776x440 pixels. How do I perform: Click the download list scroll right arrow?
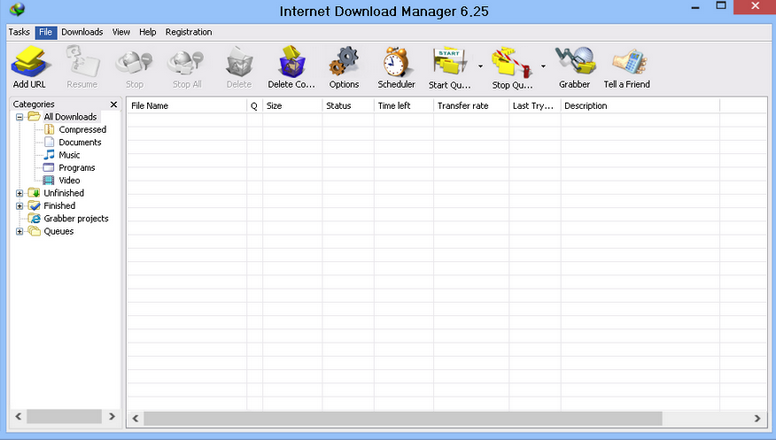click(757, 418)
